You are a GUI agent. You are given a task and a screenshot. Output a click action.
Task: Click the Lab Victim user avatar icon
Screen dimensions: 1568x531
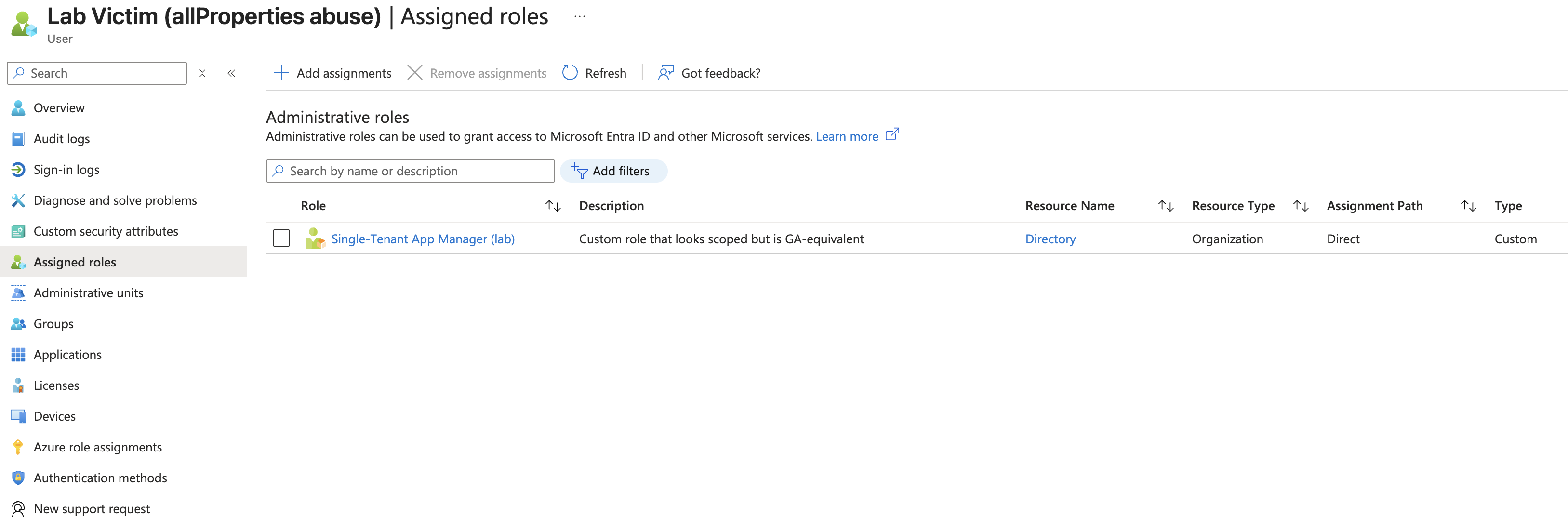24,25
